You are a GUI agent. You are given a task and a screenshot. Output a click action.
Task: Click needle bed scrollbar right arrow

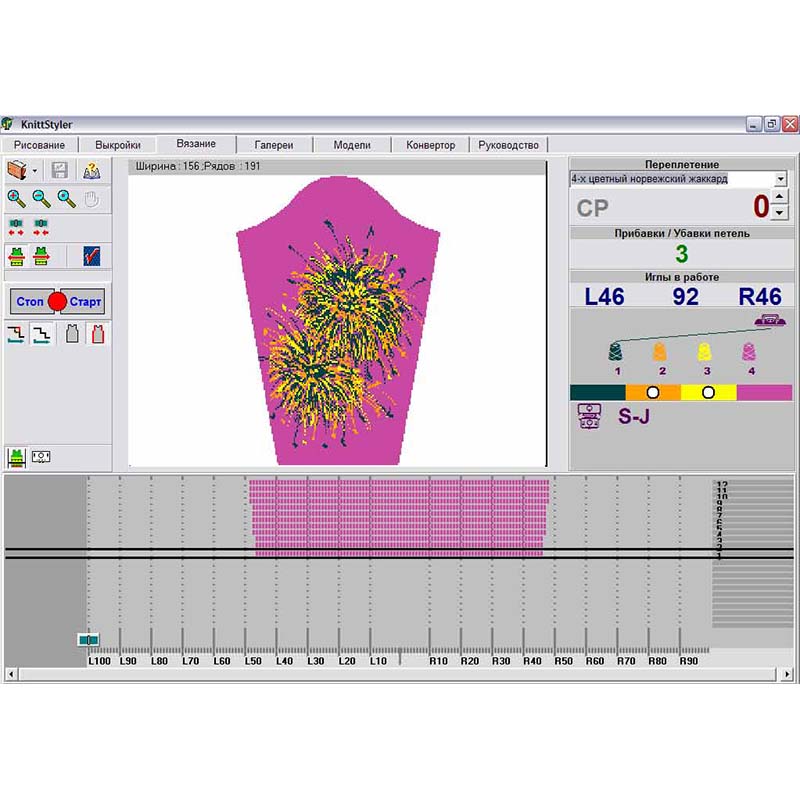787,674
